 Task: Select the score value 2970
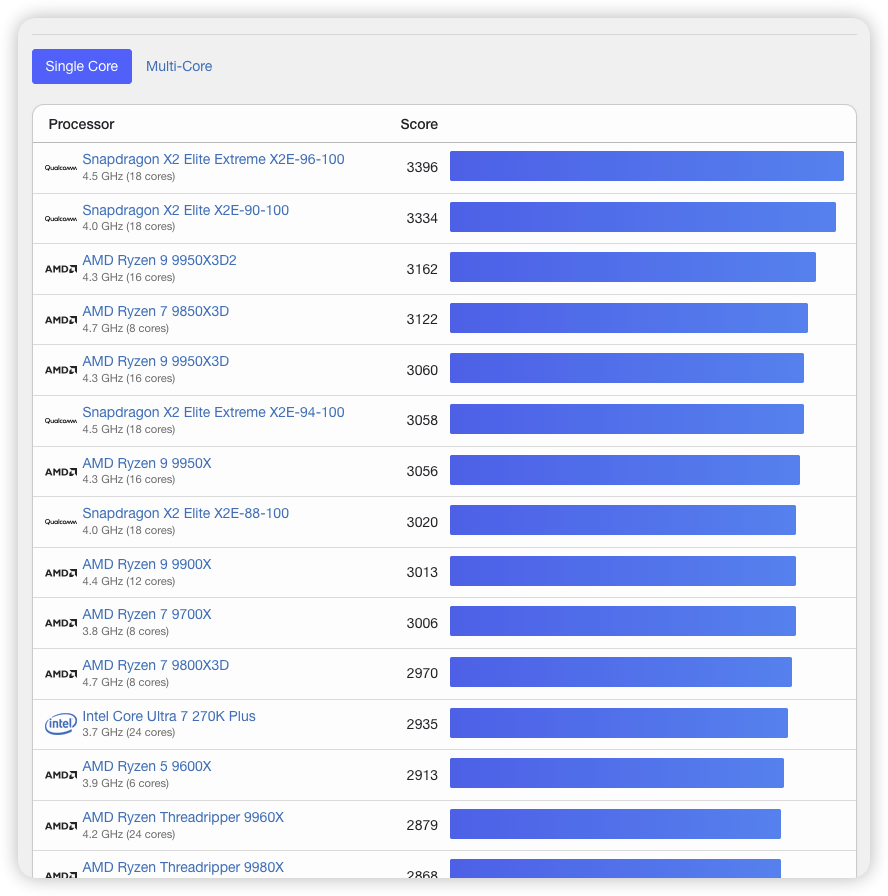point(422,673)
